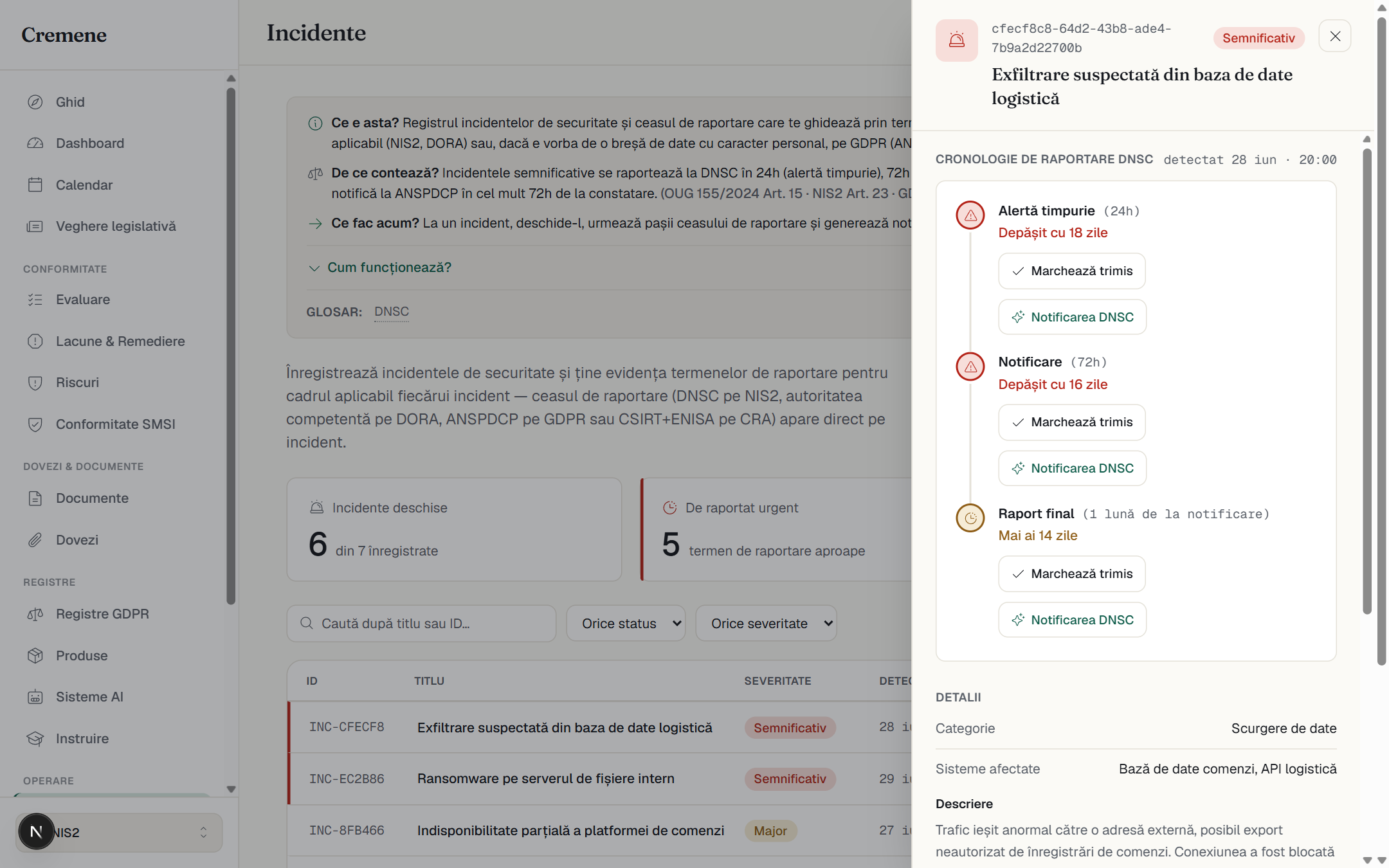Screen dimensions: 1389x868
Task: Click the Notificare 72h warning triangle marker
Action: (x=970, y=366)
